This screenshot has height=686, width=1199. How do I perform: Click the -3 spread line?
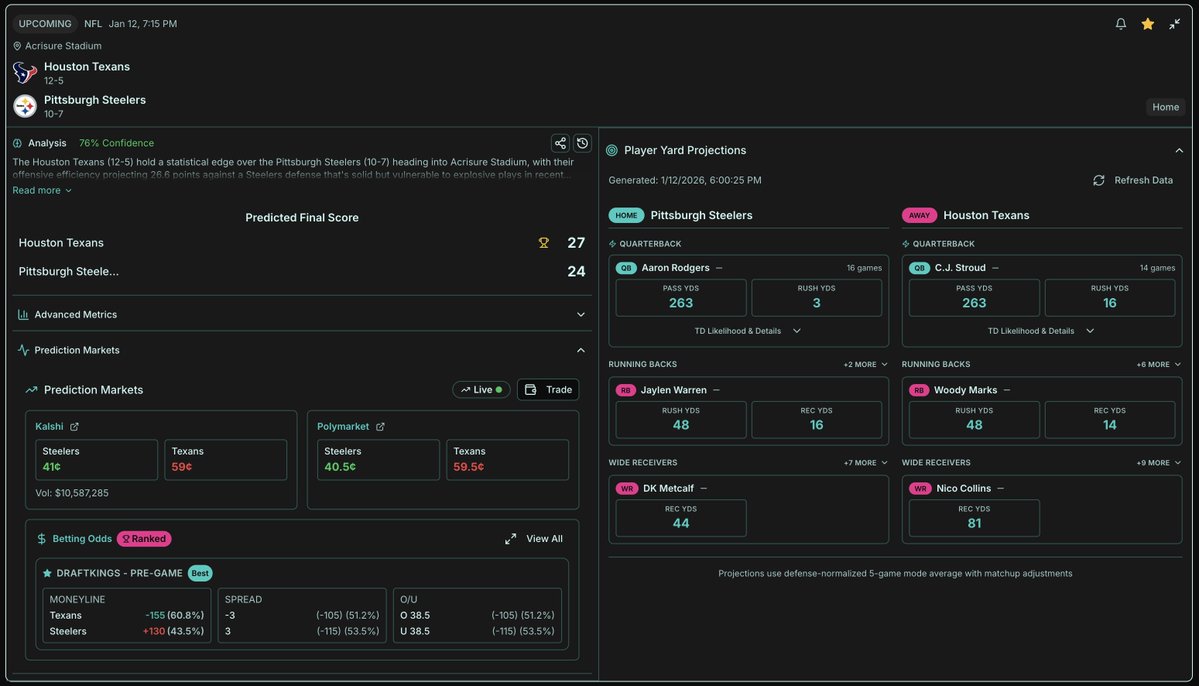click(302, 616)
